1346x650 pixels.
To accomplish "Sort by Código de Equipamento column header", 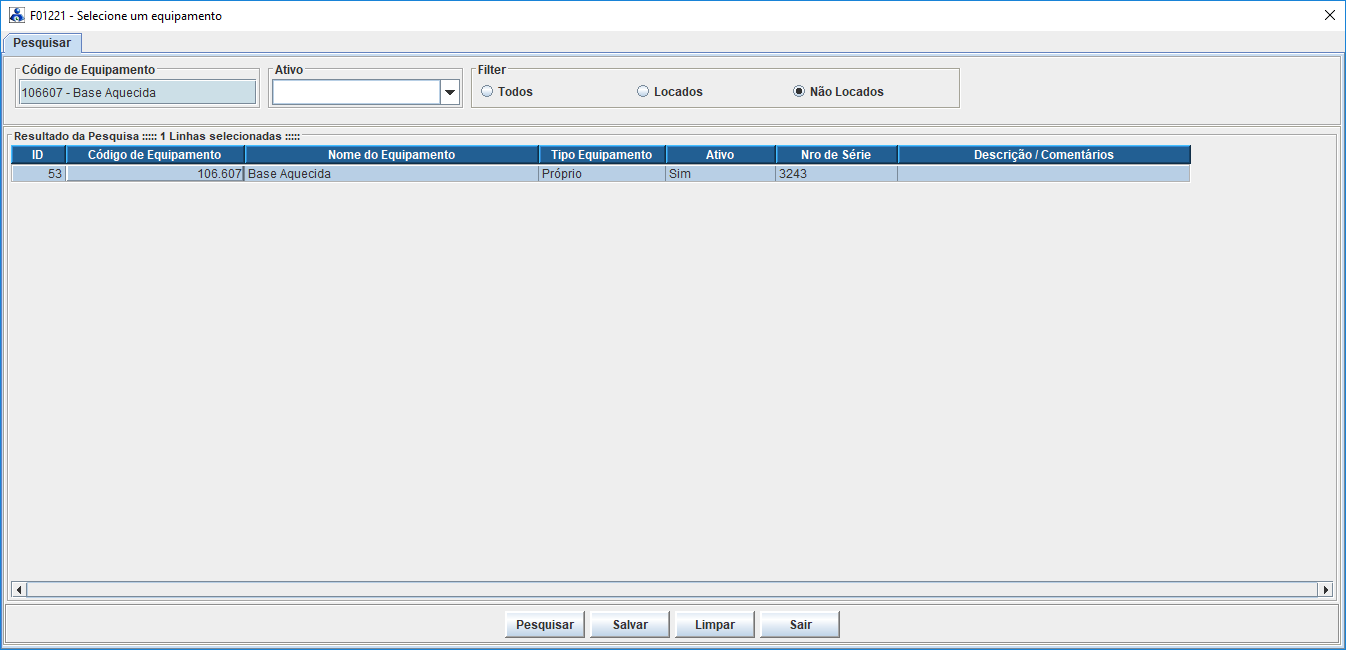I will tap(155, 155).
